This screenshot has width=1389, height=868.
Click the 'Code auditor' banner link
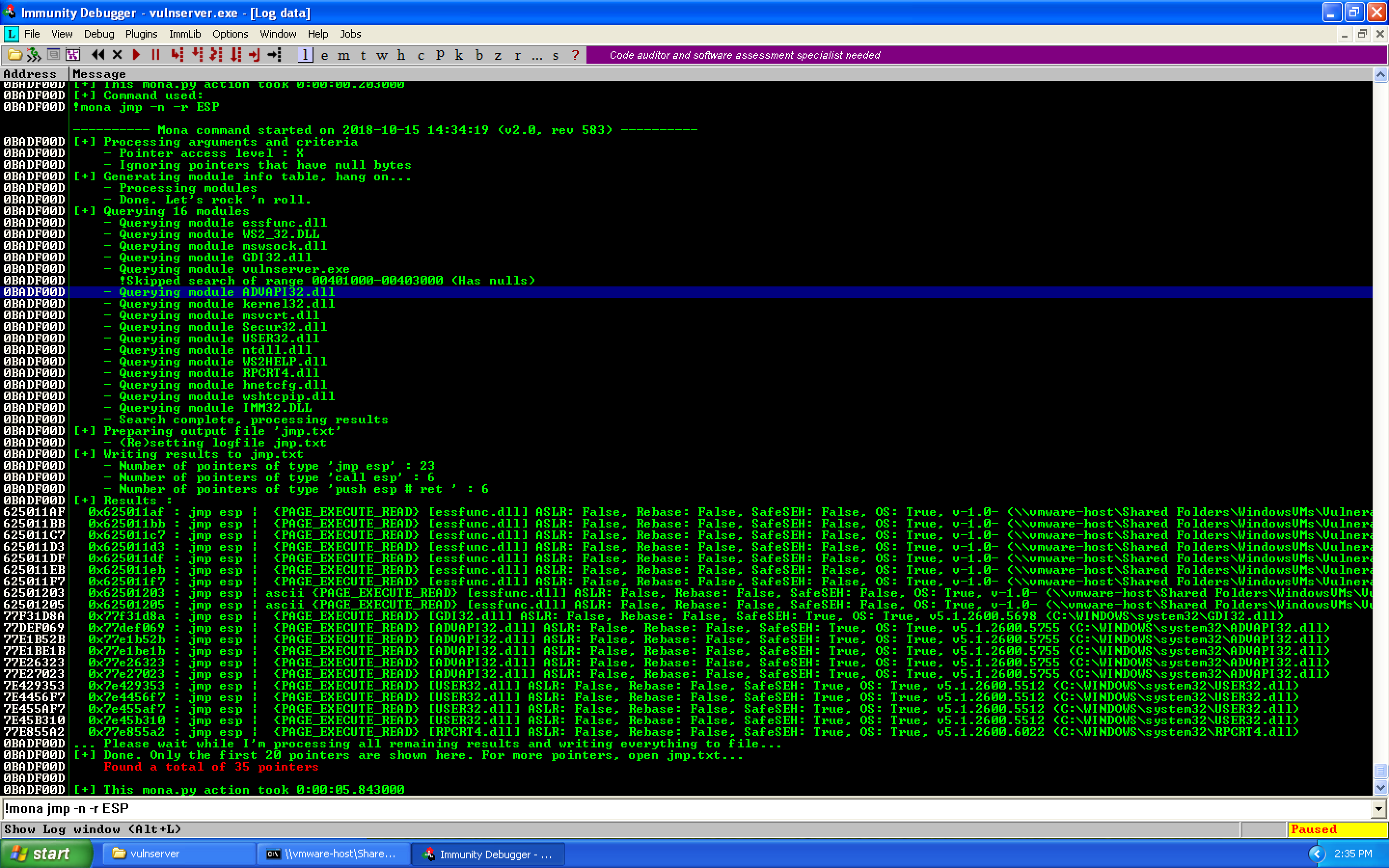click(x=744, y=55)
